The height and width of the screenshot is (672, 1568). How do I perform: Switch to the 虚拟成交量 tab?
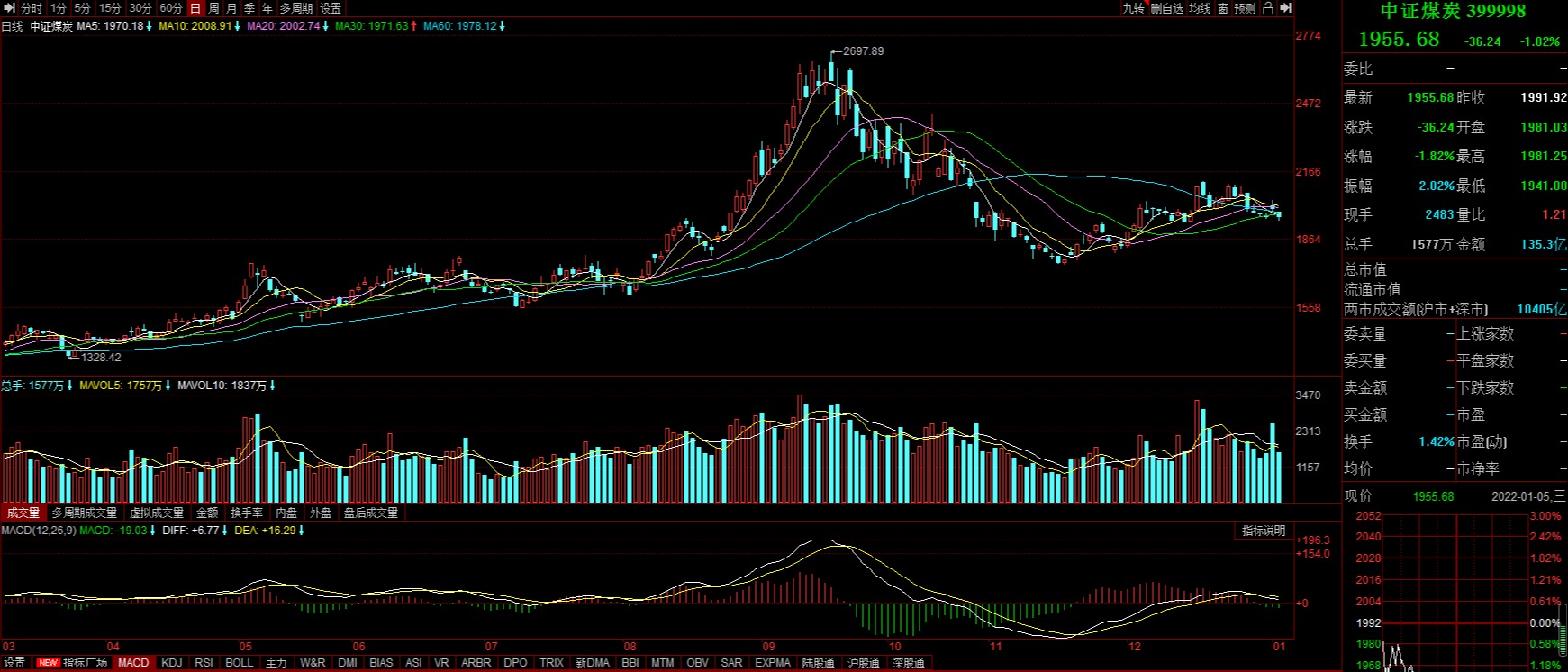click(x=157, y=513)
